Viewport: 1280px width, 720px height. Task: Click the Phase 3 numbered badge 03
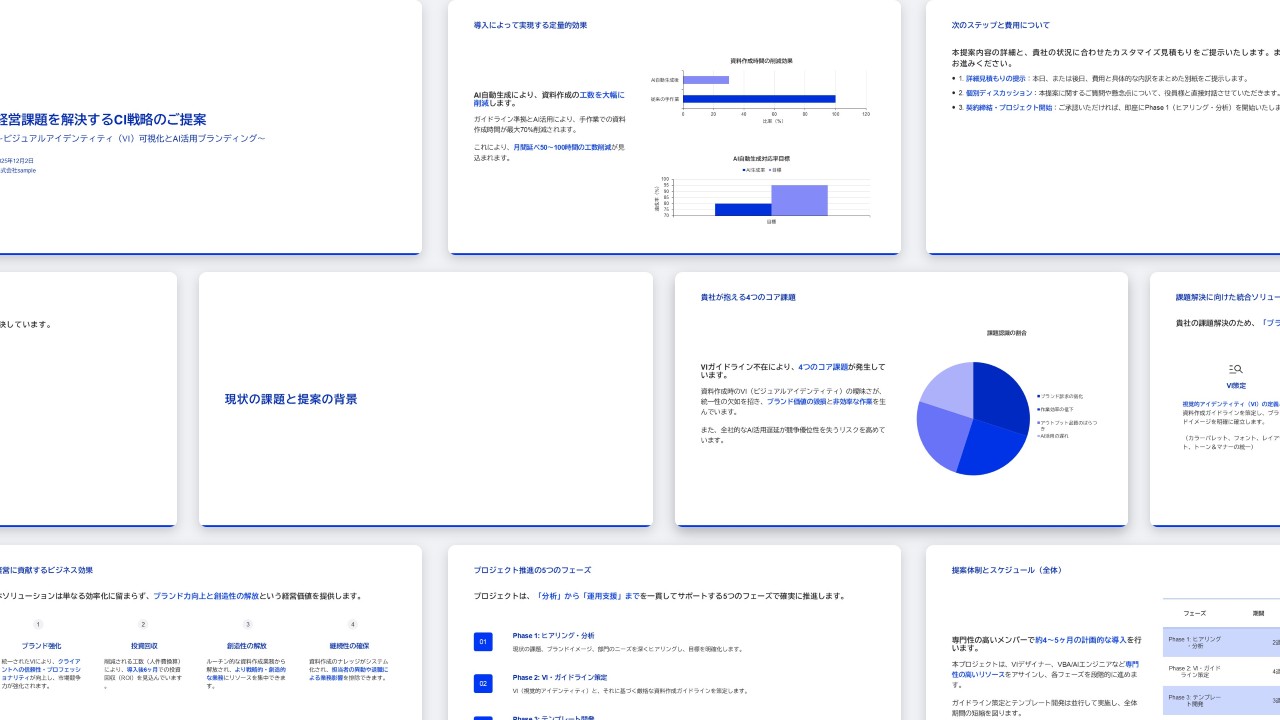pos(484,718)
